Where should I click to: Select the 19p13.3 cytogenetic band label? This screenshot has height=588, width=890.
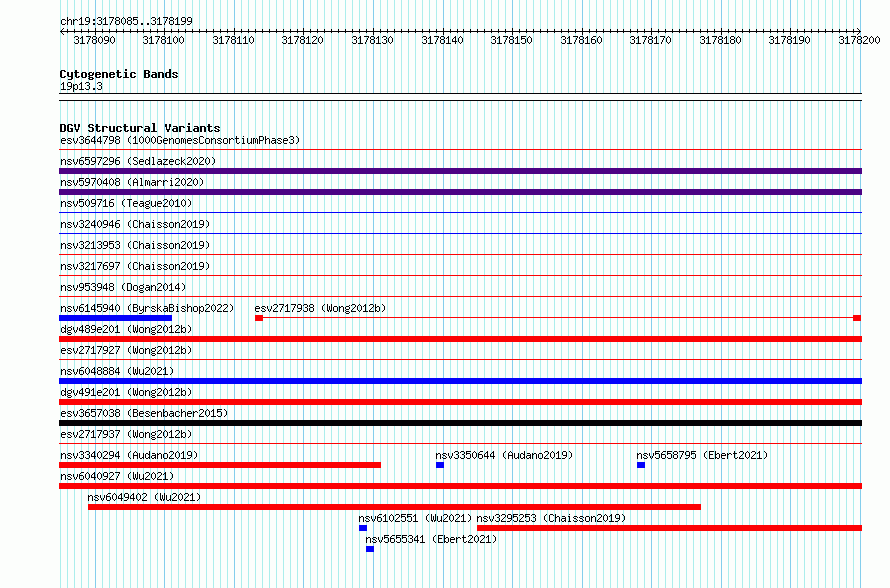click(81, 86)
